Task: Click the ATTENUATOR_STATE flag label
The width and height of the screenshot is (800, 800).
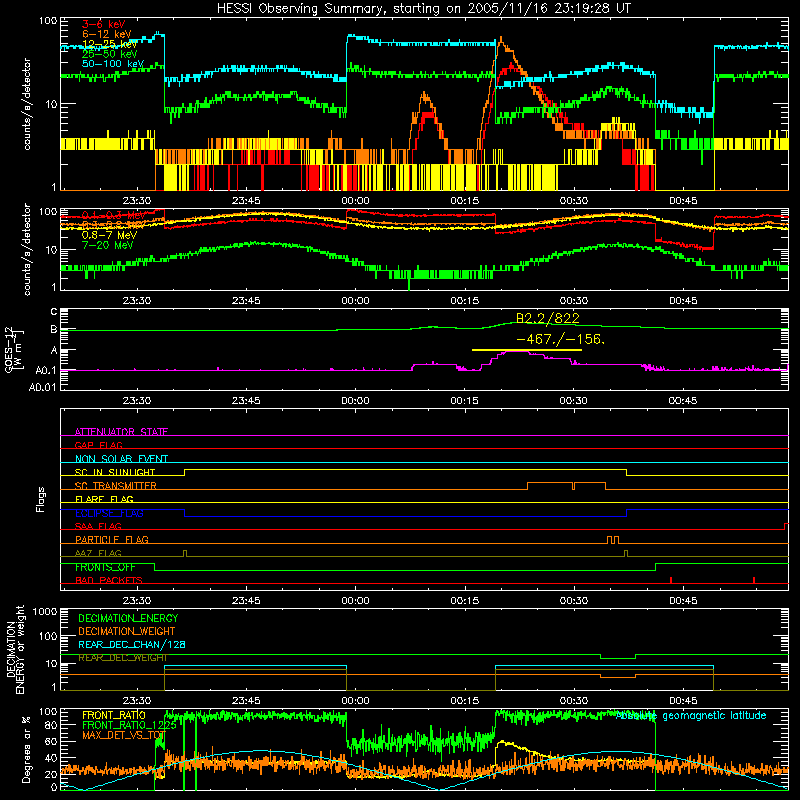Action: point(121,432)
